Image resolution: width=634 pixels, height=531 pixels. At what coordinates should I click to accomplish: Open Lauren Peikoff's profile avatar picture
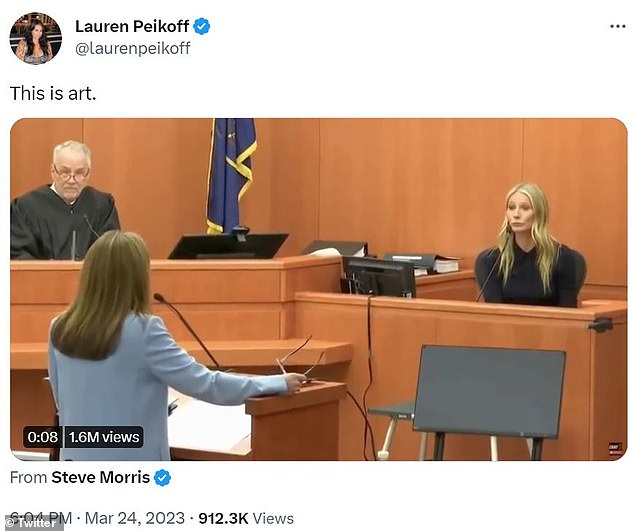36,38
